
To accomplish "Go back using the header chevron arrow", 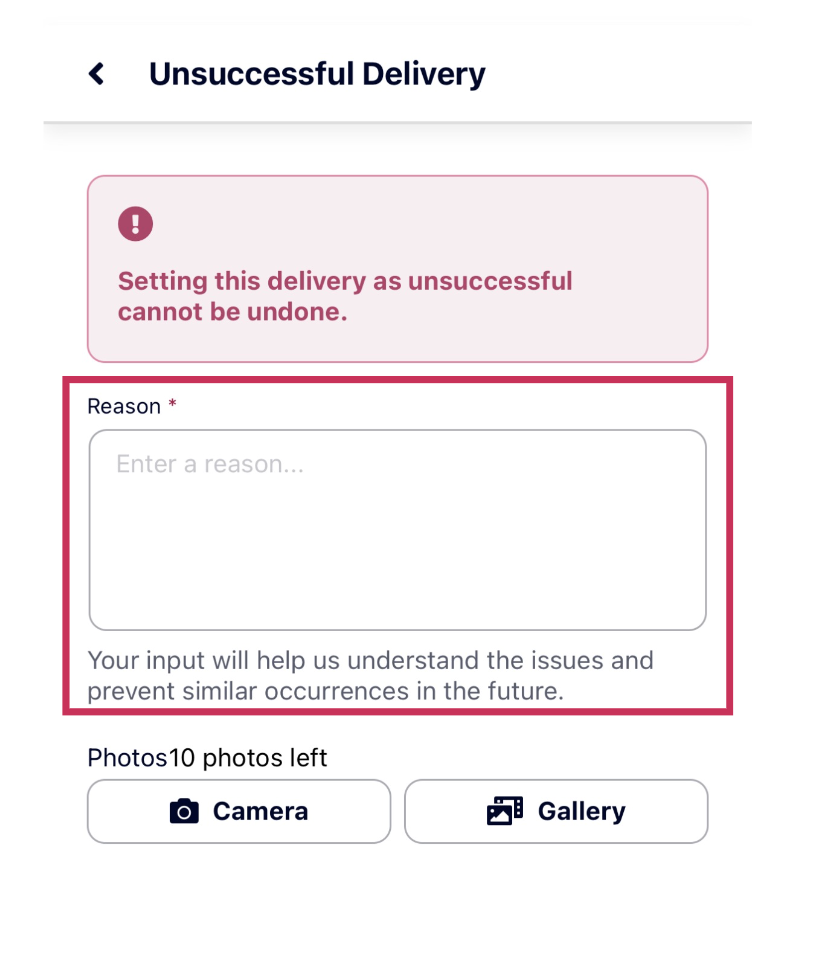I will (x=97, y=74).
